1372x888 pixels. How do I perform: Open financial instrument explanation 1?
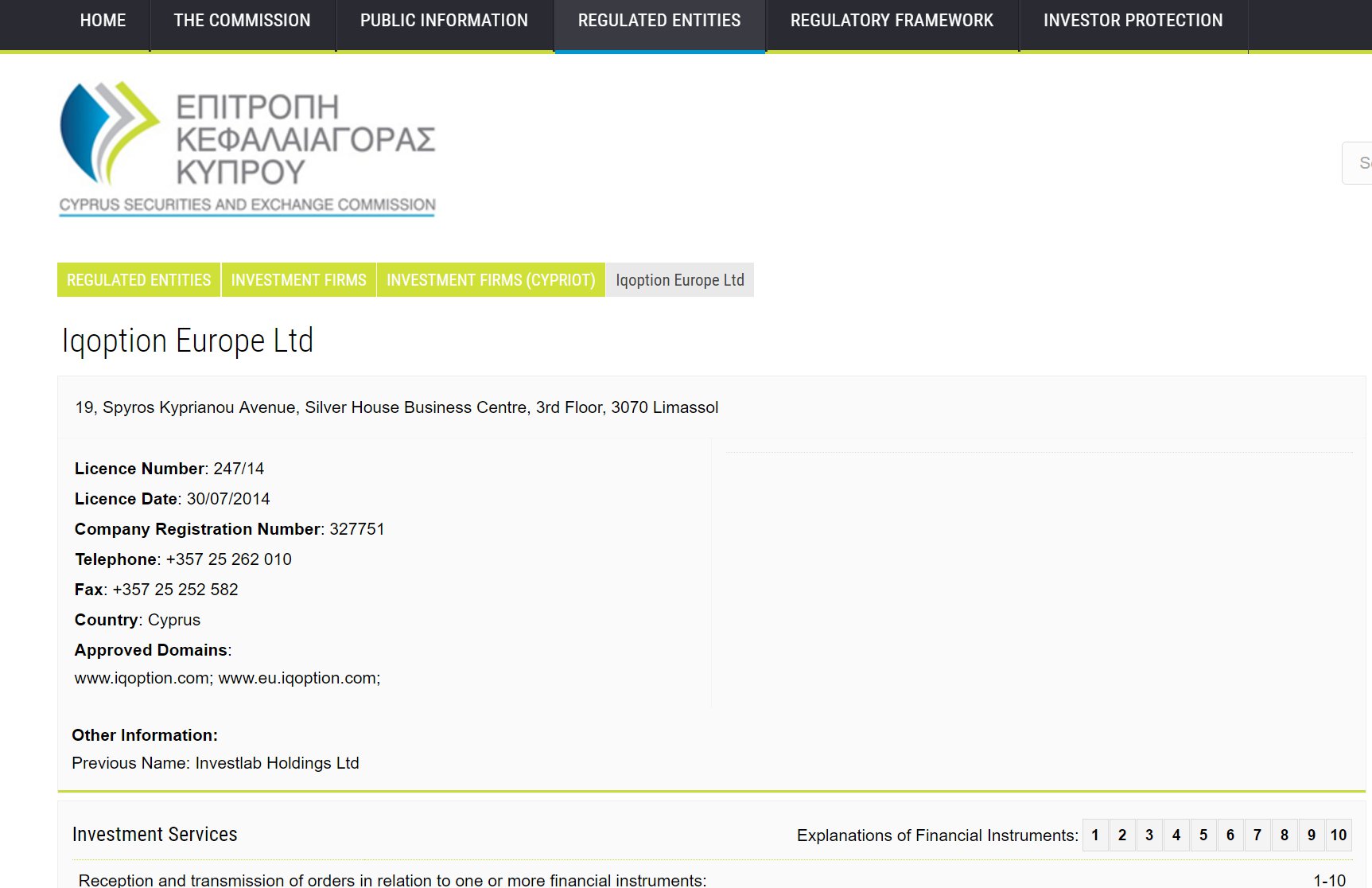(x=1095, y=835)
